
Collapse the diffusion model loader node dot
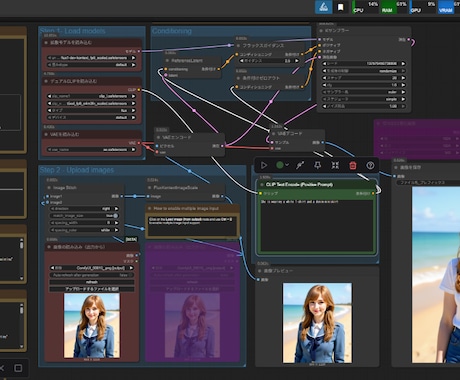pyautogui.click(x=46, y=43)
